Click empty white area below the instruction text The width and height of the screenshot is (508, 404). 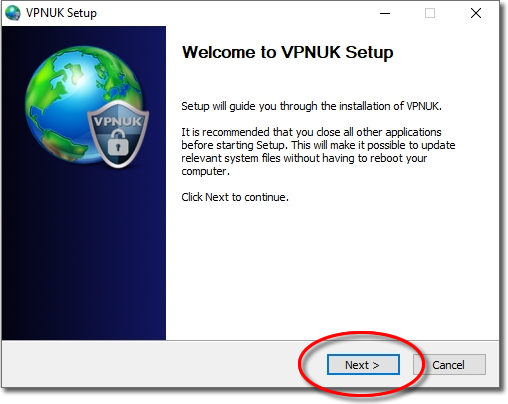coord(332,270)
